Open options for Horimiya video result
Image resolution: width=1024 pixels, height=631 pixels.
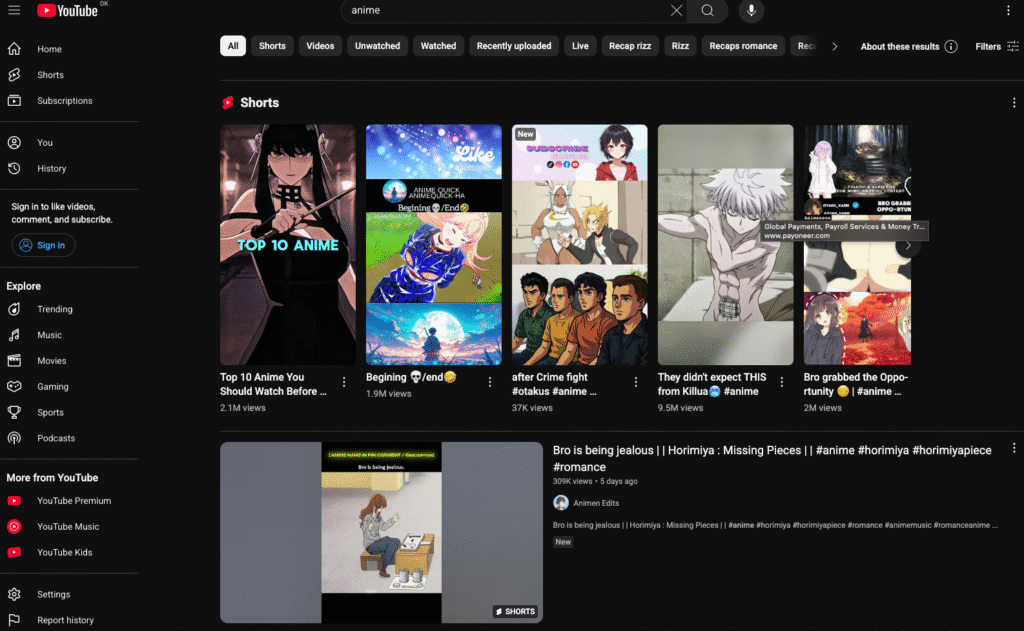(1014, 448)
